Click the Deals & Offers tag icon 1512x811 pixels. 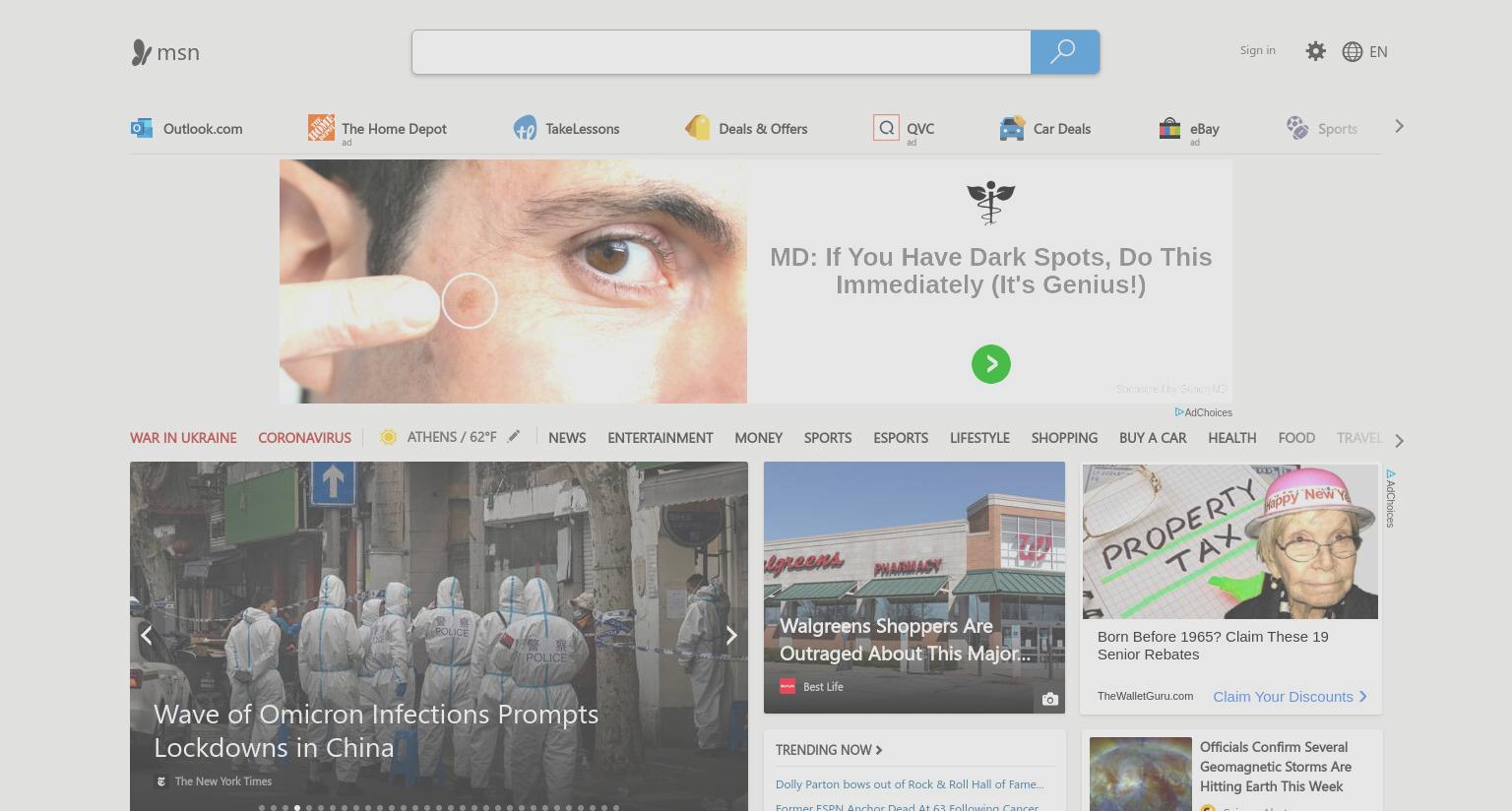click(697, 128)
